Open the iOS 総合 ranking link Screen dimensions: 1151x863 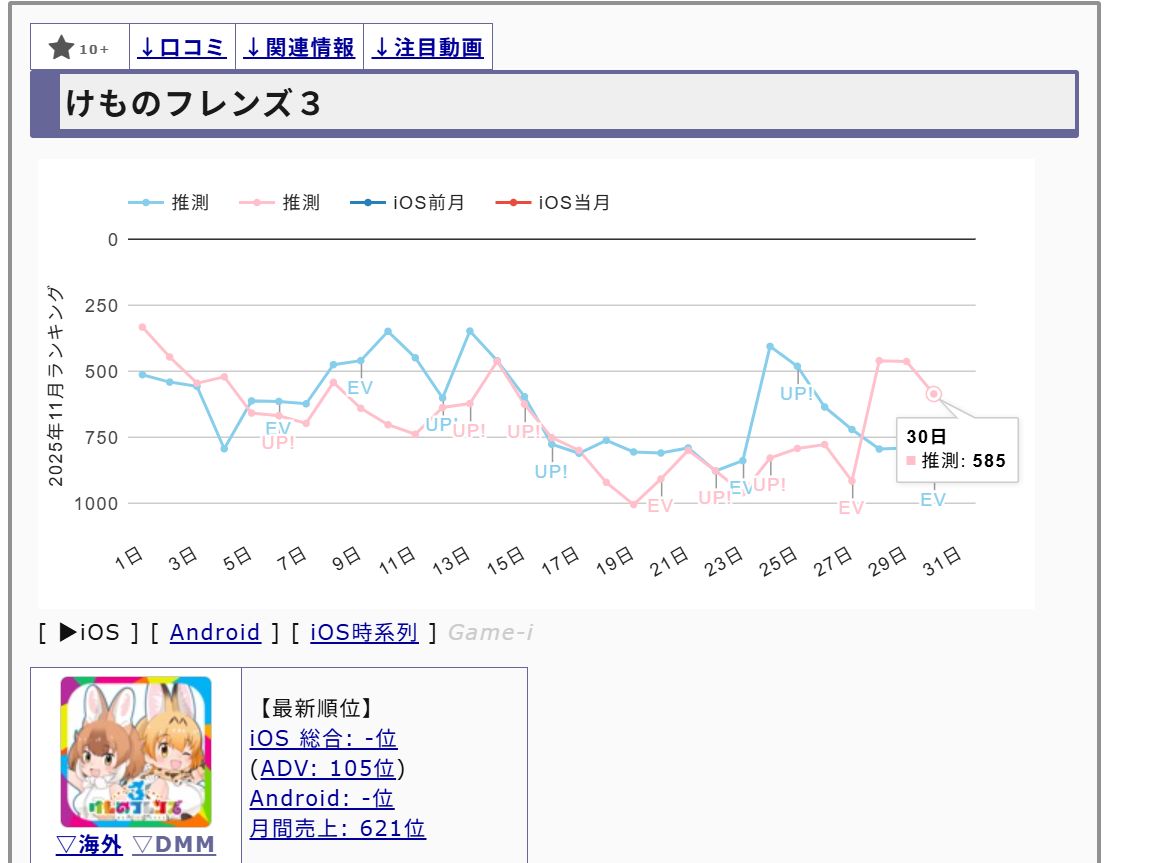tap(323, 739)
